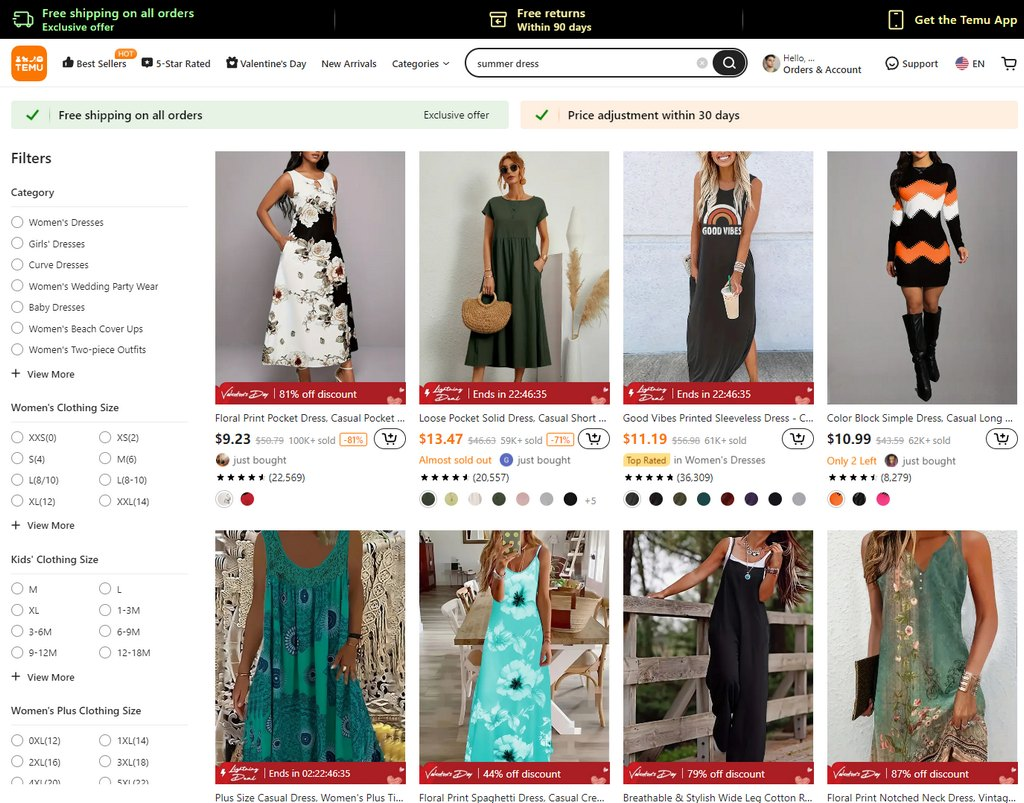Add Color Block Simple Dress to cart
The height and width of the screenshot is (803, 1024).
(1001, 439)
